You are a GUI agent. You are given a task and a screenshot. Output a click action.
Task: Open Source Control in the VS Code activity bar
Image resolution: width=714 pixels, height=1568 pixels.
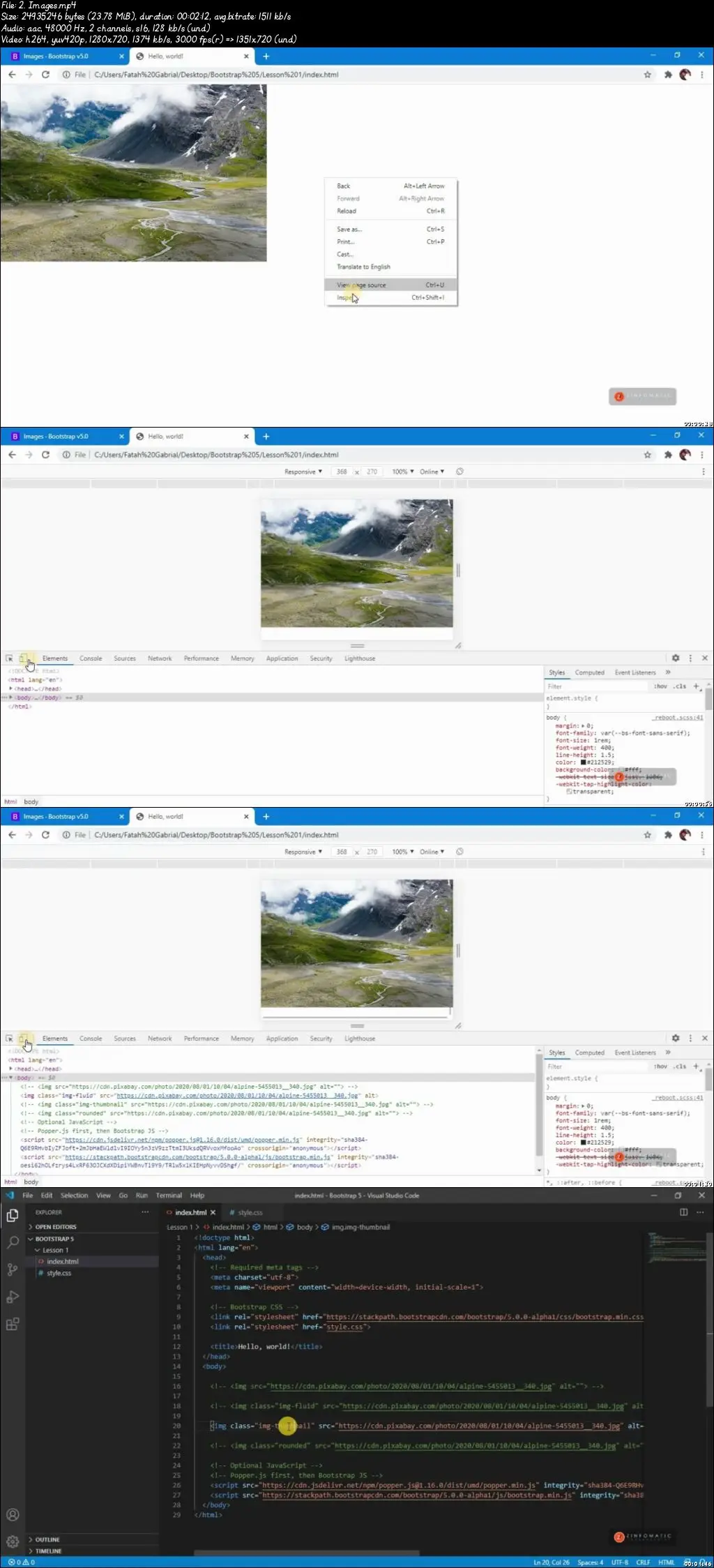tap(13, 1269)
